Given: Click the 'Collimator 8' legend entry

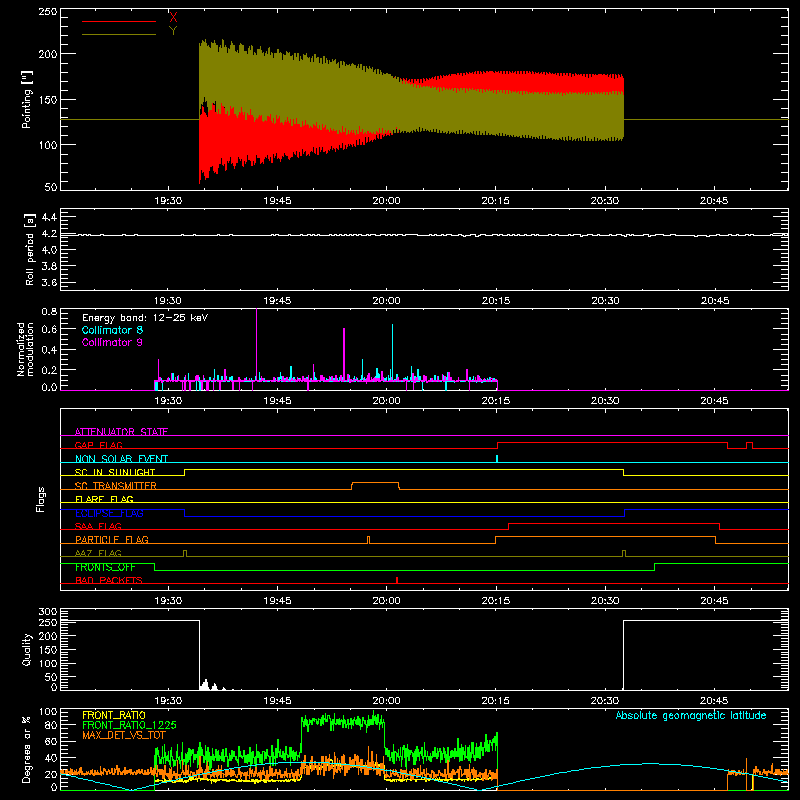Looking at the screenshot, I should point(112,330).
